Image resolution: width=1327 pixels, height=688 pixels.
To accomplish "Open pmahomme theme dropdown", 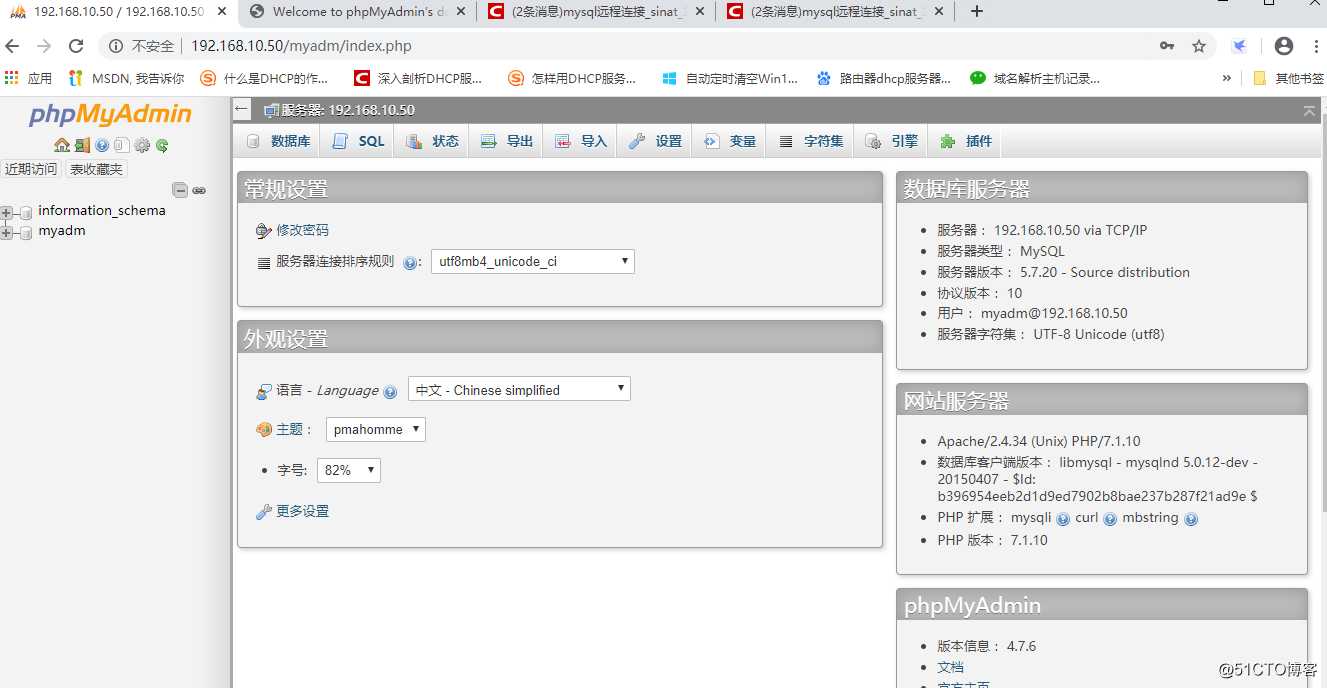I will [376, 429].
